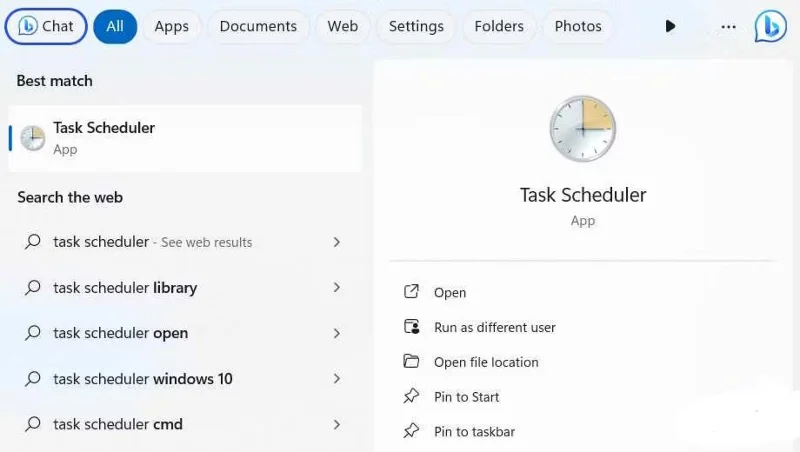Click the Open file location folder icon

coord(411,361)
